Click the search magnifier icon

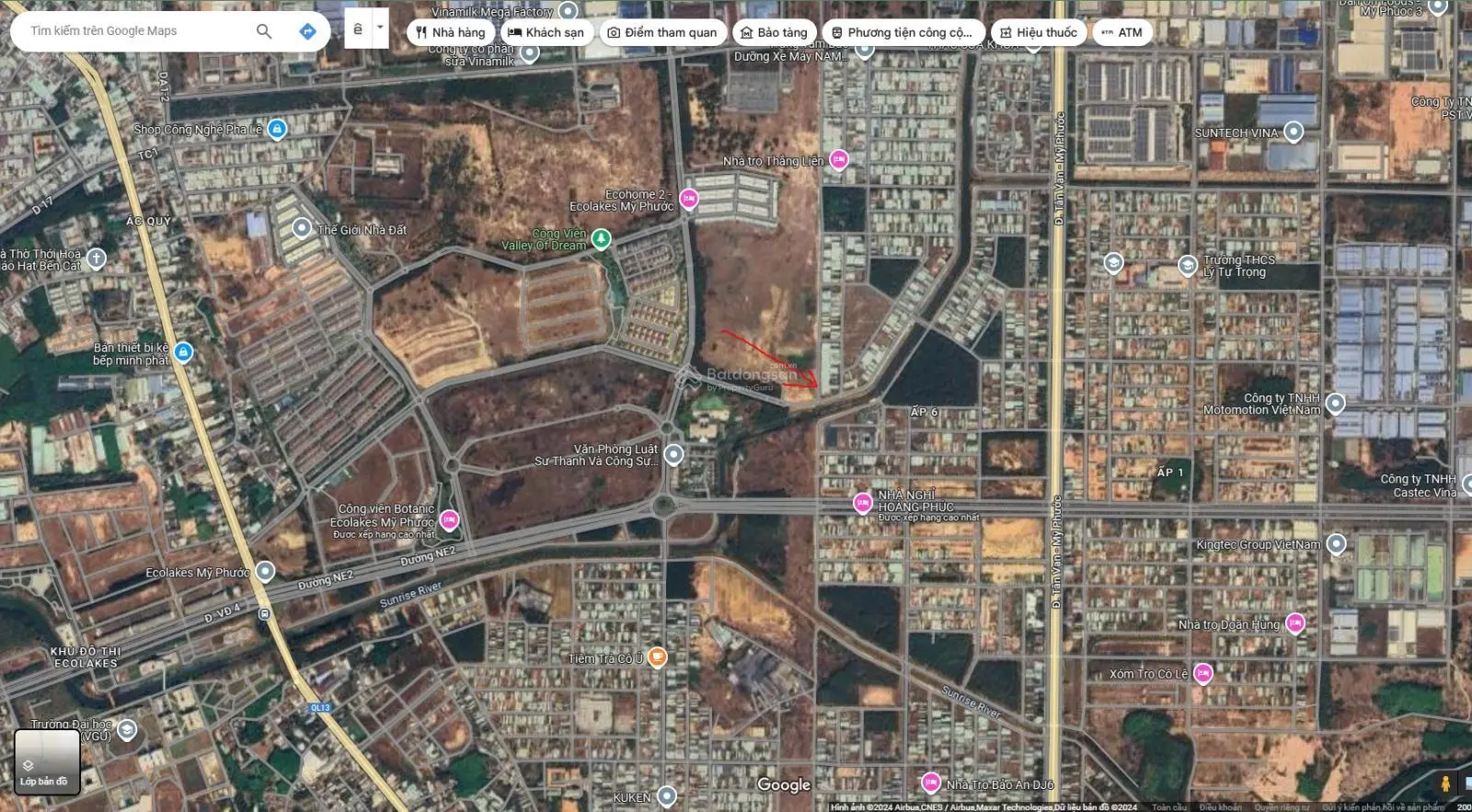tap(264, 31)
